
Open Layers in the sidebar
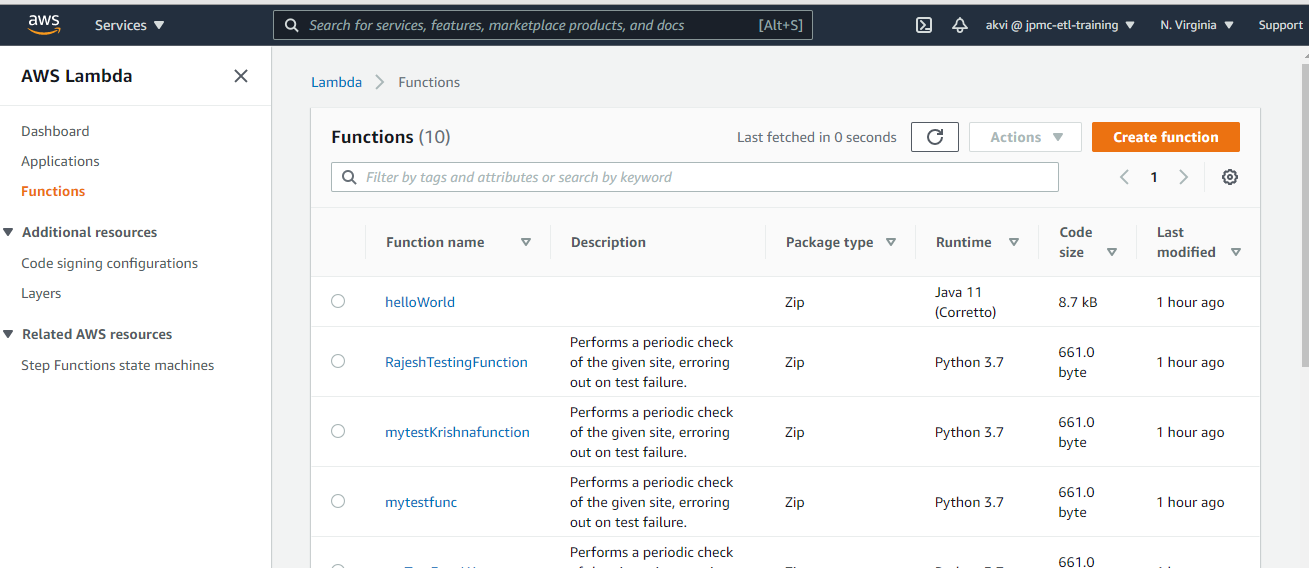tap(41, 293)
